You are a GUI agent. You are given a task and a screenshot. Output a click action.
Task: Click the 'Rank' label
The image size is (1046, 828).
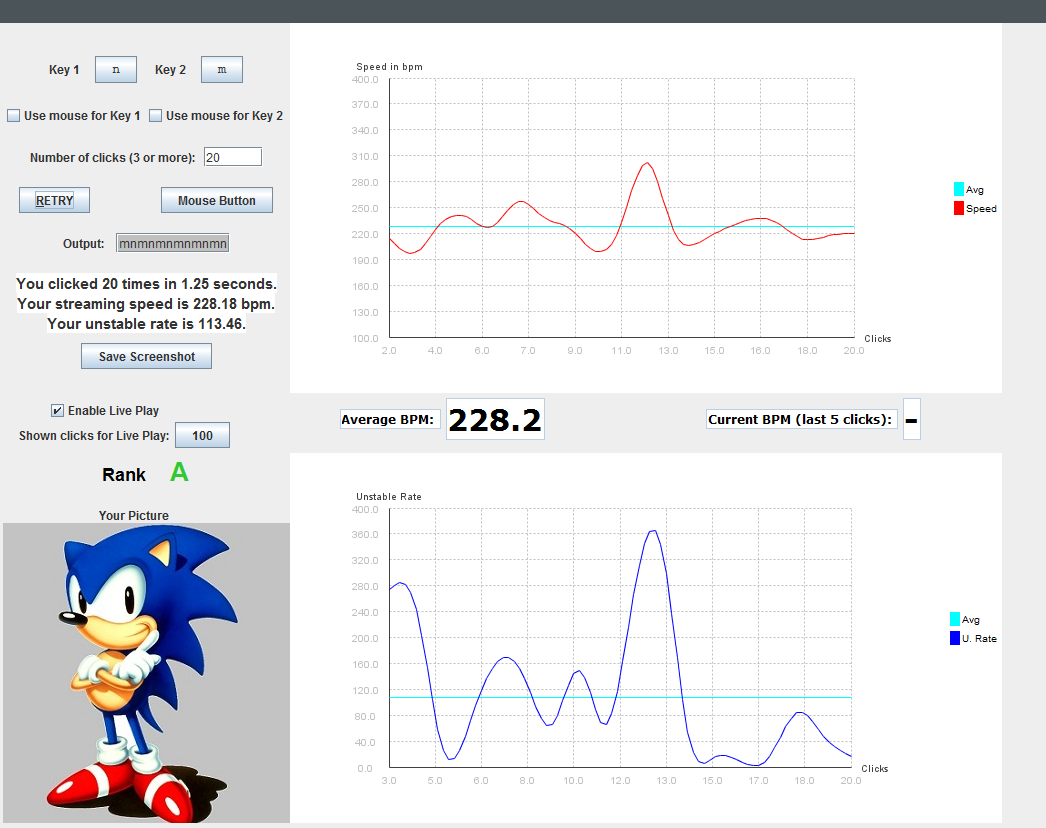pos(123,474)
